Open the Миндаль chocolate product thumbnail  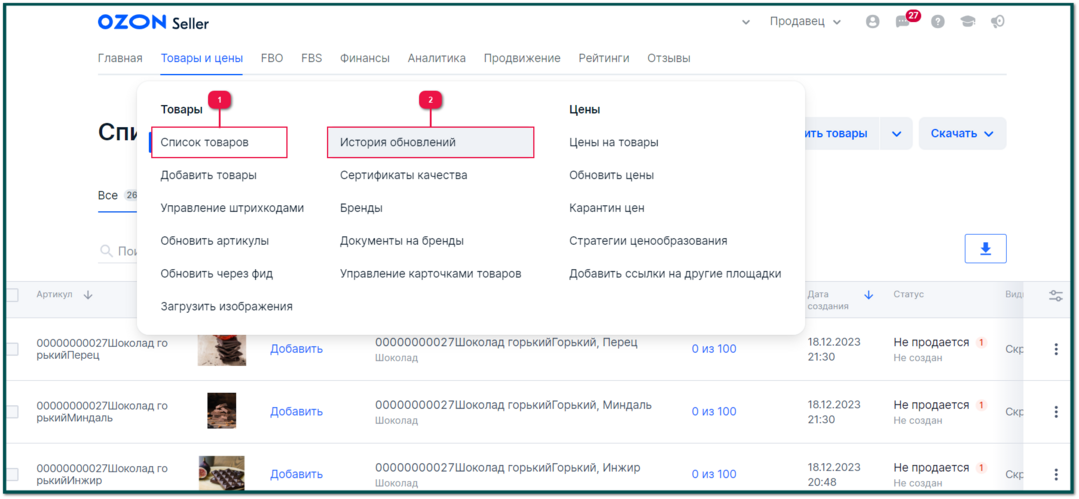(x=222, y=411)
